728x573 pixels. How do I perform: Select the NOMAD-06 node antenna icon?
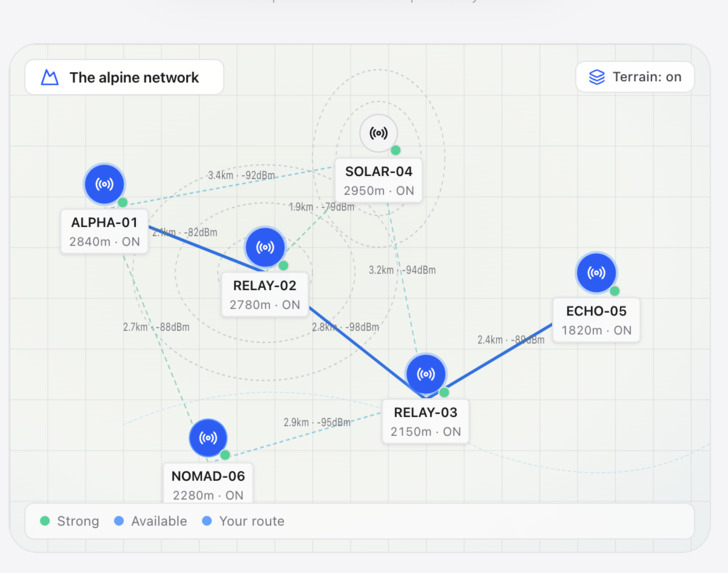coord(208,437)
